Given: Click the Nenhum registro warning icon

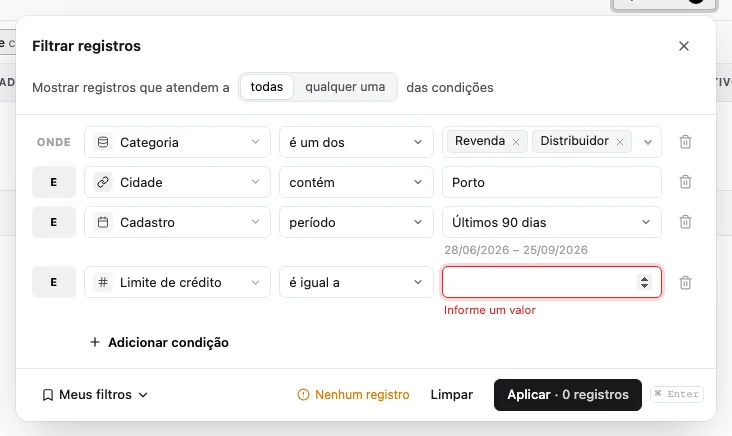Looking at the screenshot, I should [303, 395].
